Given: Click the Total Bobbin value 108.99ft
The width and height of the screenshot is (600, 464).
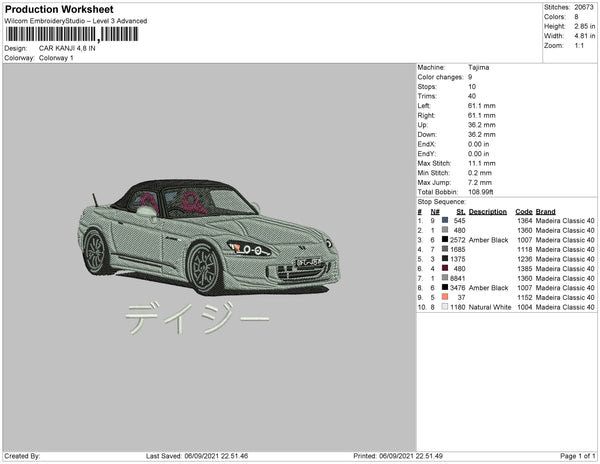Looking at the screenshot, I should click(484, 190).
